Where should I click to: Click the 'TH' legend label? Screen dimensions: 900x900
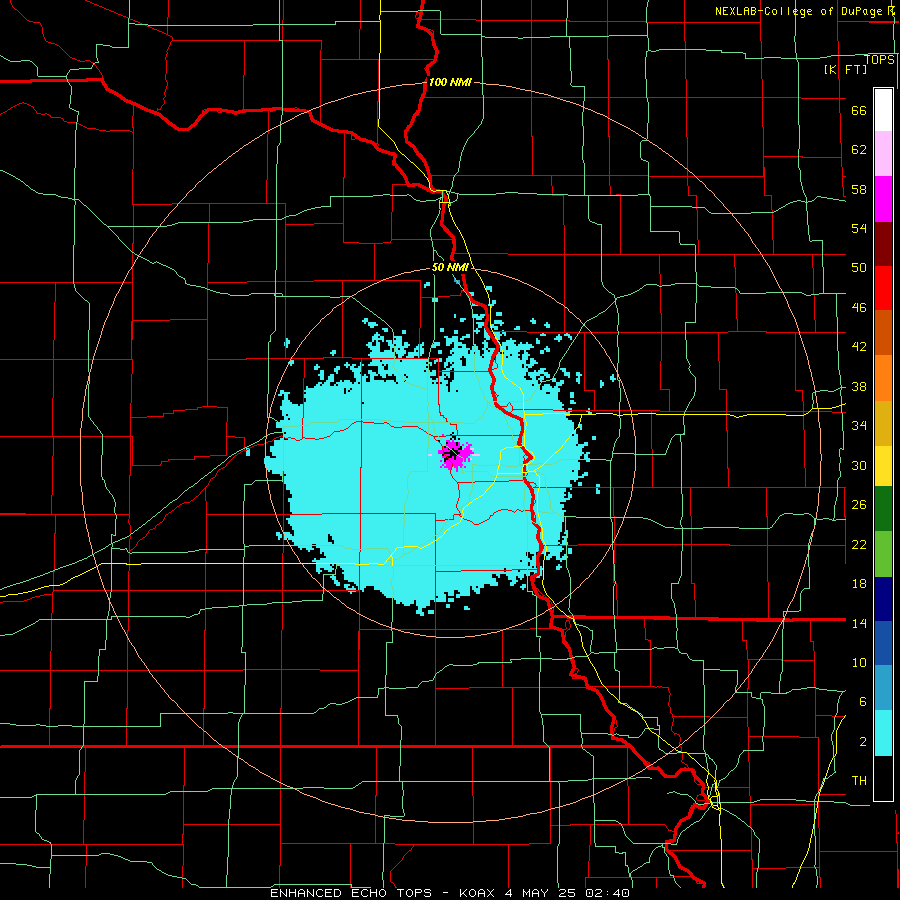coord(859,781)
